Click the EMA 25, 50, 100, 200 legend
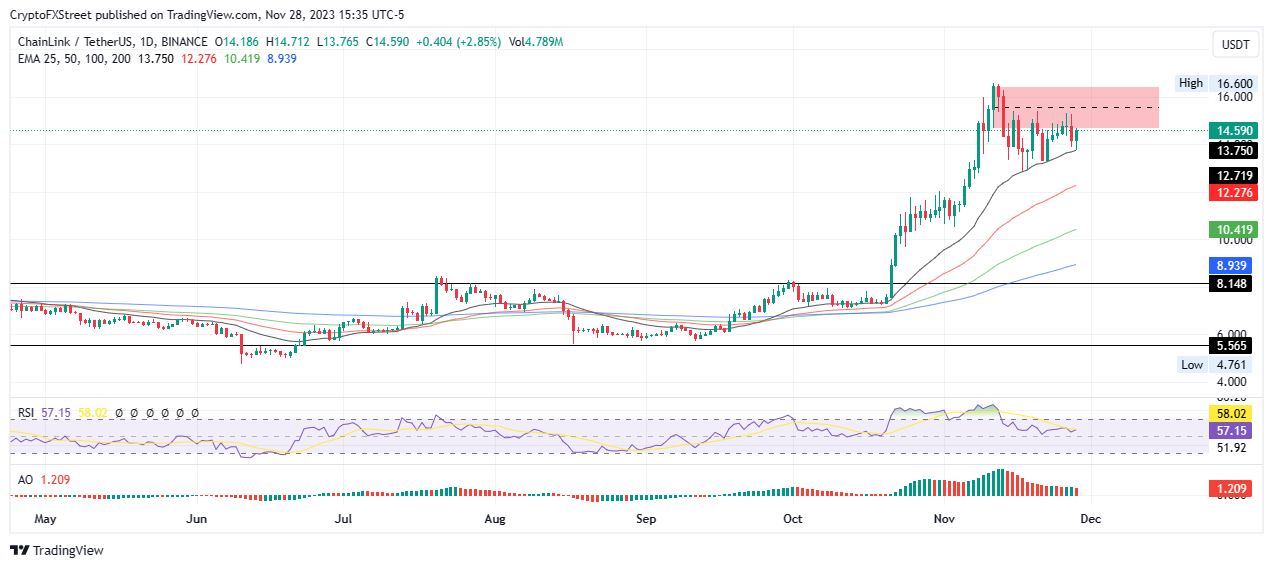This screenshot has height=568, width=1273. (75, 59)
